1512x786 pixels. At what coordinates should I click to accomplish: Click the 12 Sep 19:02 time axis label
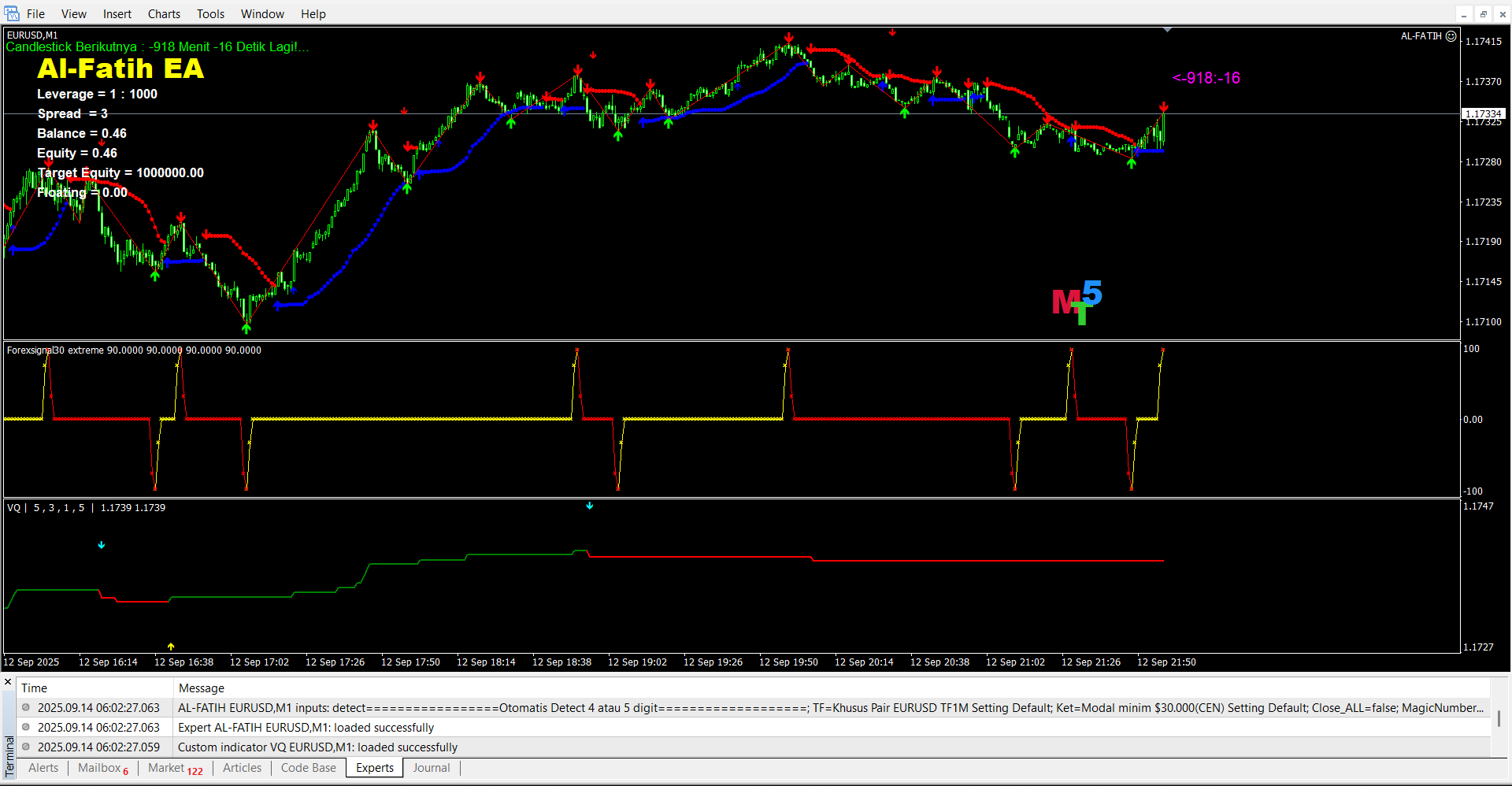click(x=637, y=662)
